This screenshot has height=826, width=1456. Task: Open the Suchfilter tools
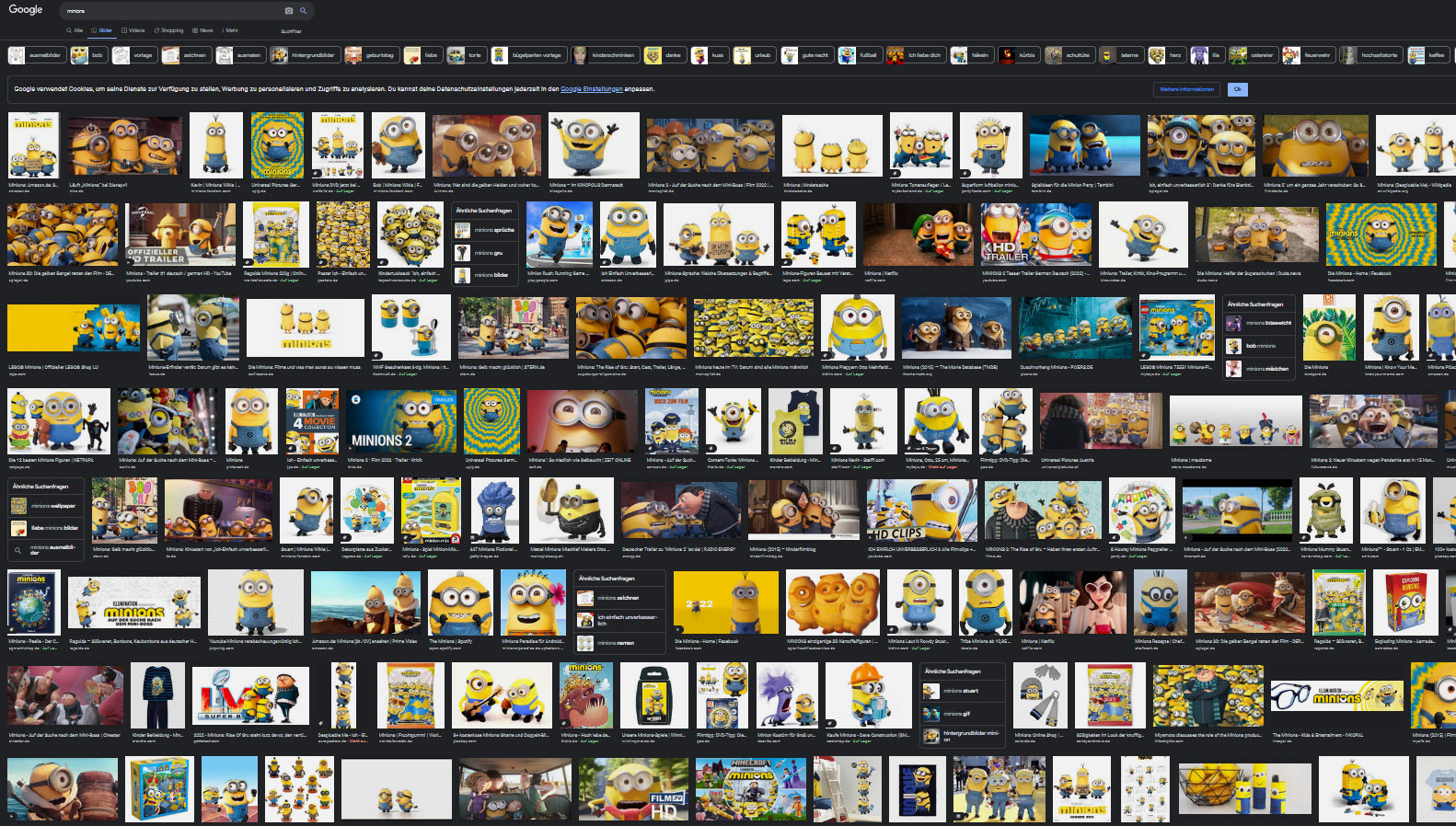pos(291,31)
